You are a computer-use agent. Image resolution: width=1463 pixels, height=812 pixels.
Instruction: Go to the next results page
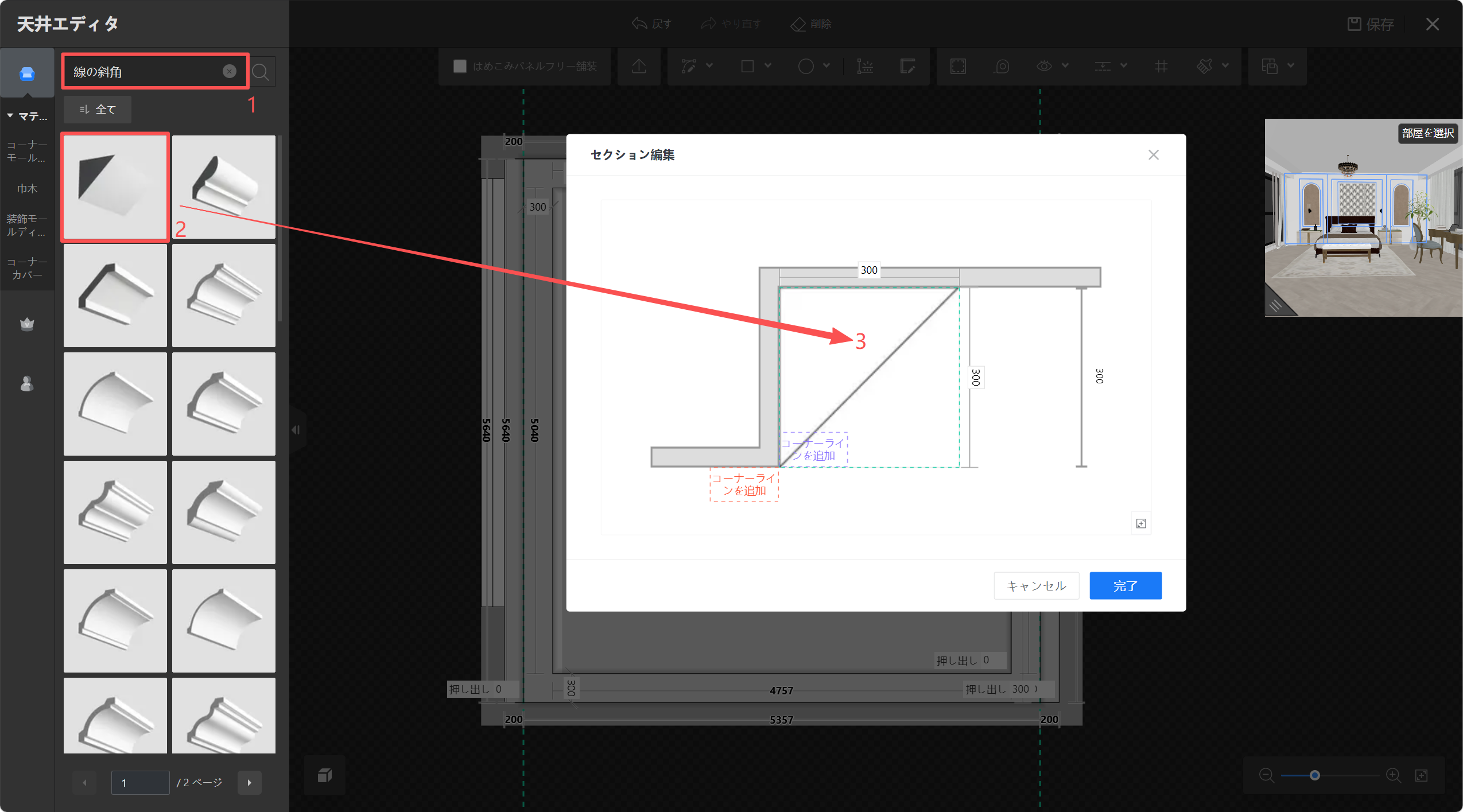point(249,783)
